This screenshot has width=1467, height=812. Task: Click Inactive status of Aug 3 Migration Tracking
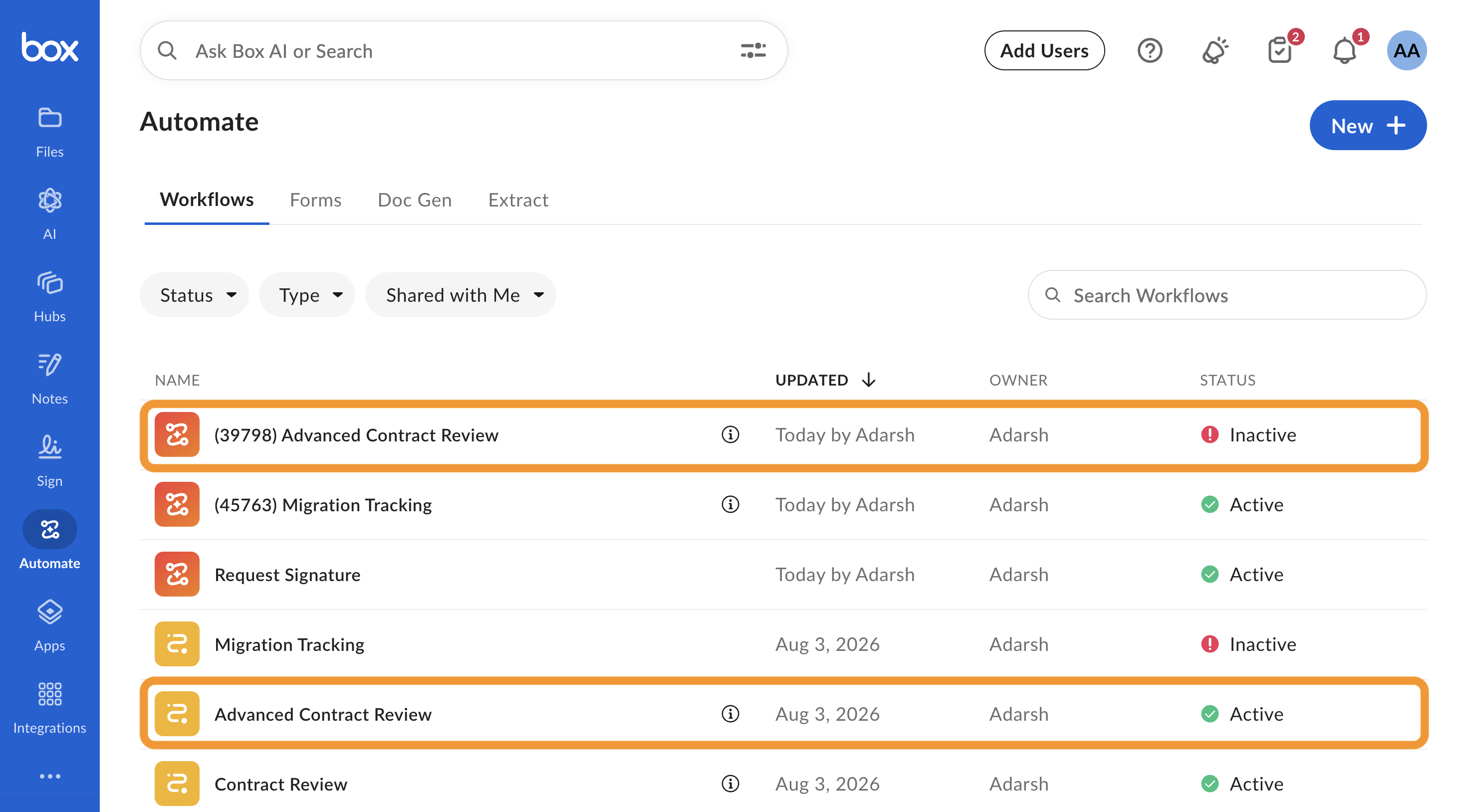(x=1248, y=644)
